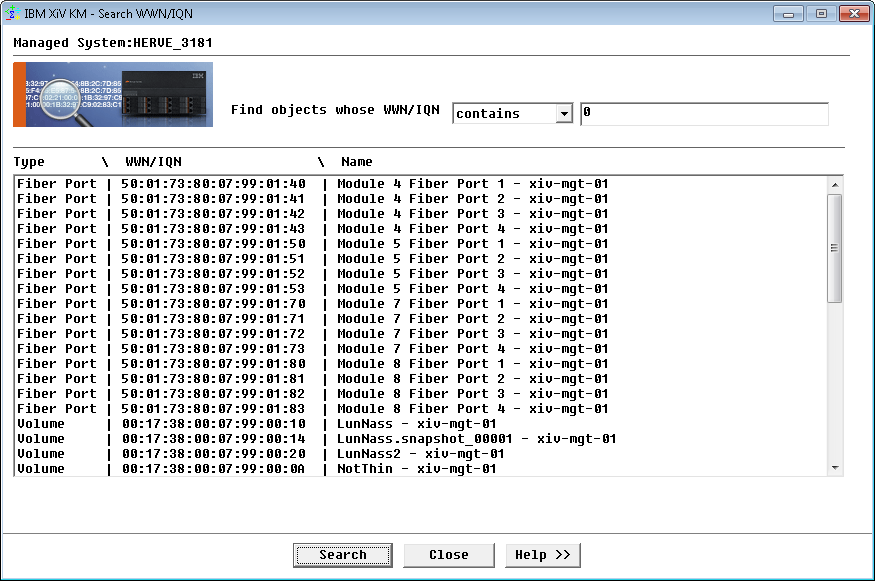Viewport: 875px width, 581px height.
Task: Click the WWN/IQN column header
Action: pos(153,162)
